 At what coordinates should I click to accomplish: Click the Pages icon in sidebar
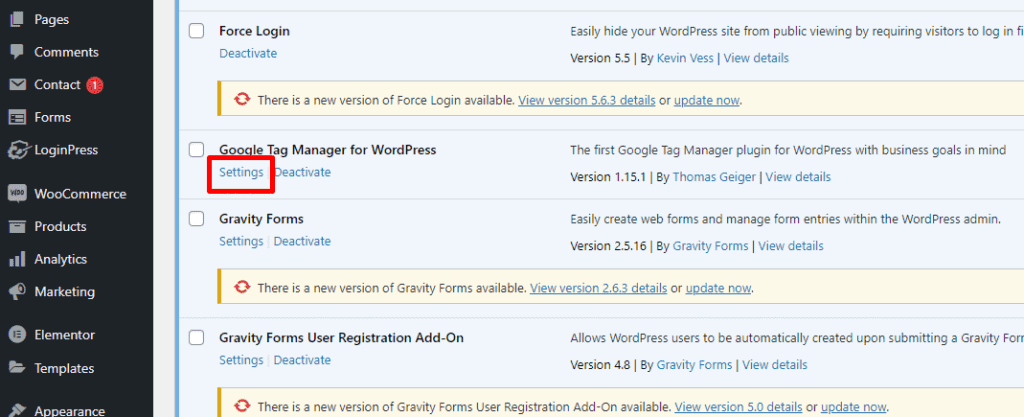tap(16, 19)
